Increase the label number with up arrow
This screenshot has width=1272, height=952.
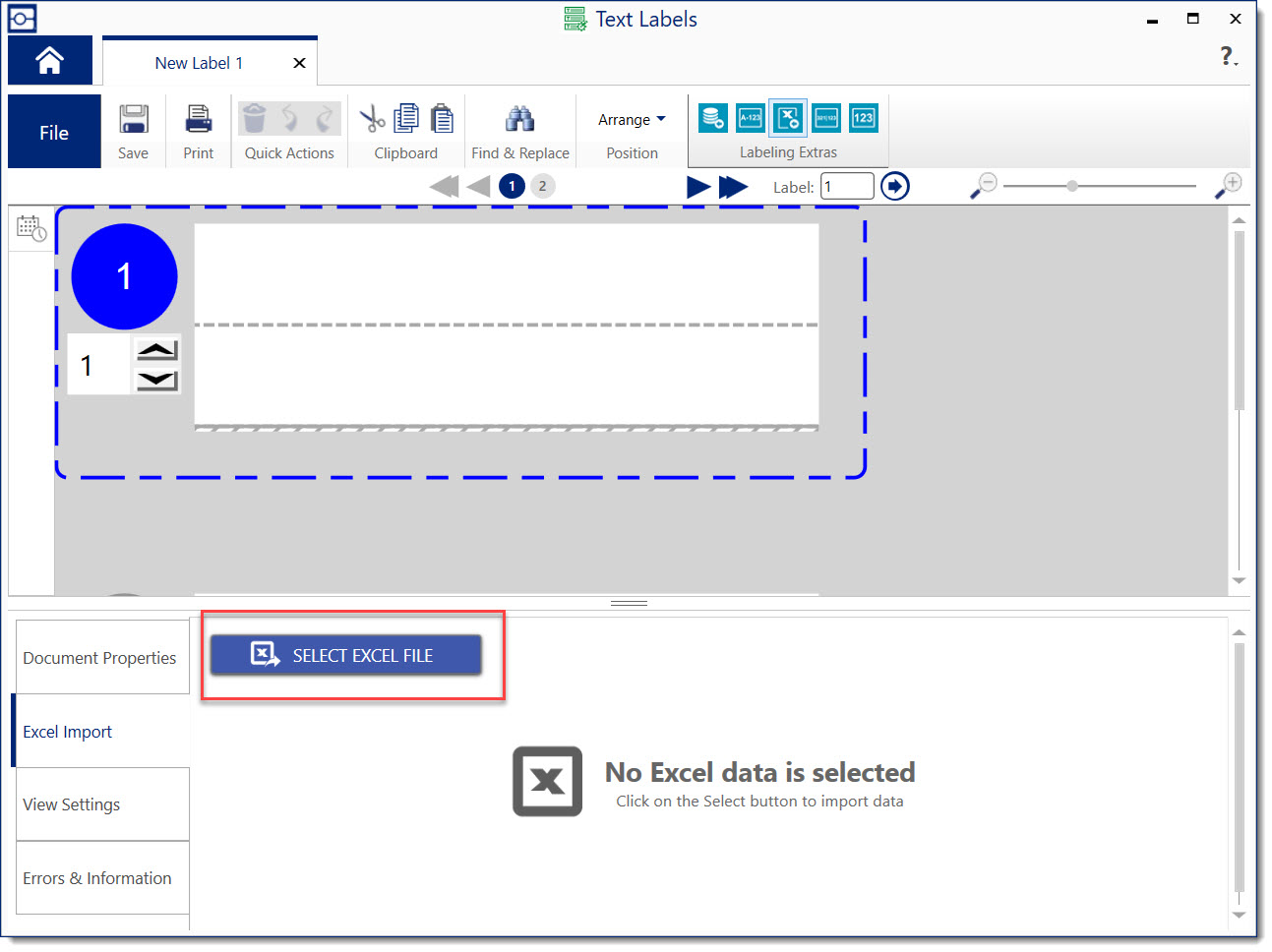pyautogui.click(x=157, y=351)
